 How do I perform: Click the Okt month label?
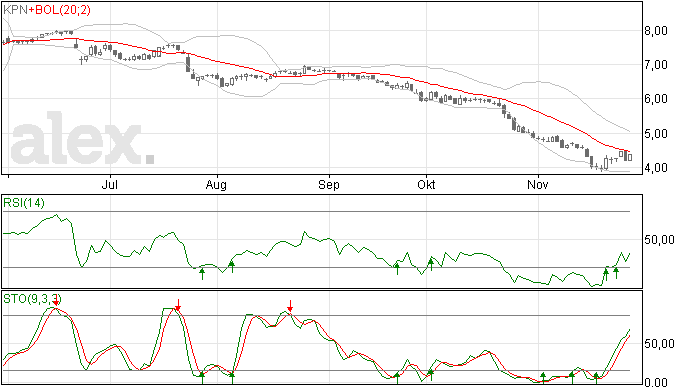[426, 185]
